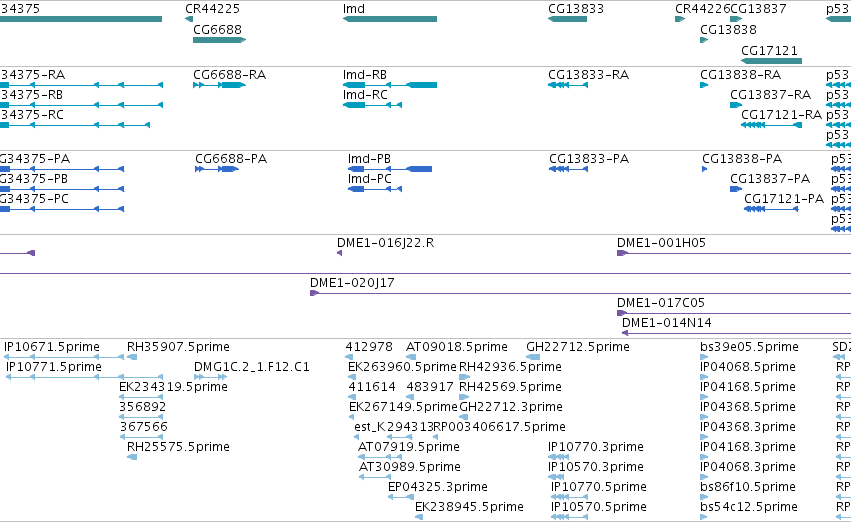Select EST IP10770.3prime
Viewport: 851px width, 522px height.
pyautogui.click(x=558, y=457)
